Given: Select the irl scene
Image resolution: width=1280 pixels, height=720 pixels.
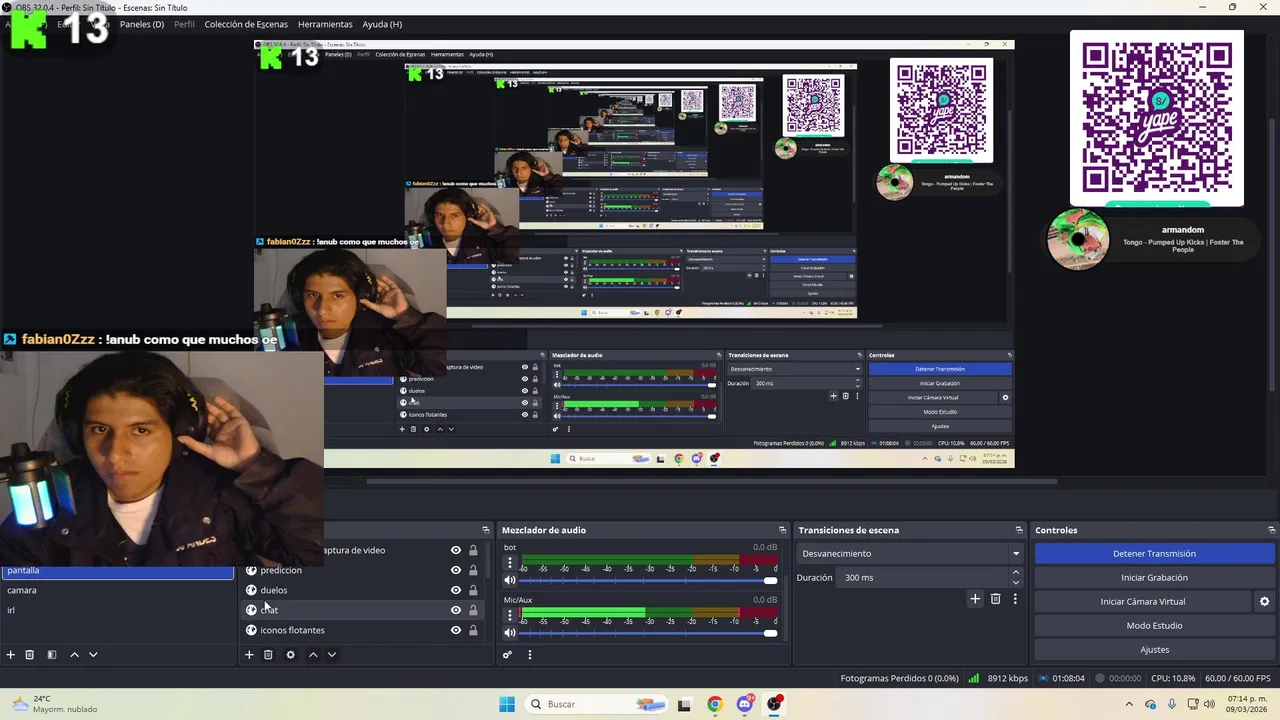Looking at the screenshot, I should tap(117, 610).
